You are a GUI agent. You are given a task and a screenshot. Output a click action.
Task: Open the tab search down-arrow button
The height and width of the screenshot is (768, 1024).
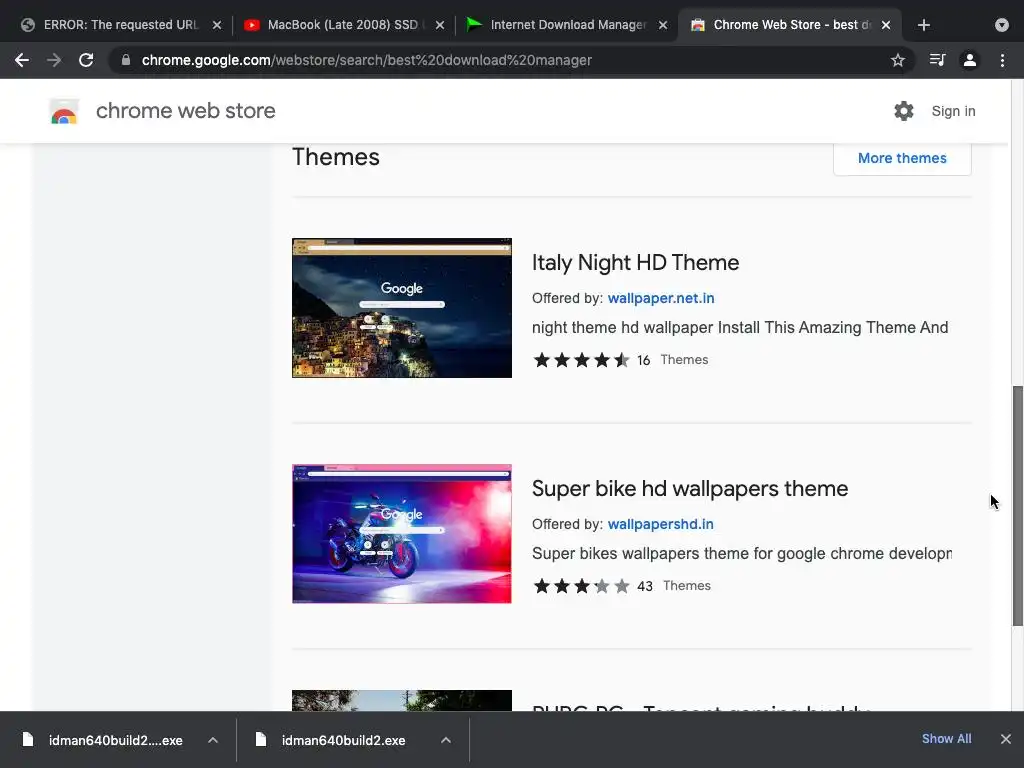click(1002, 25)
